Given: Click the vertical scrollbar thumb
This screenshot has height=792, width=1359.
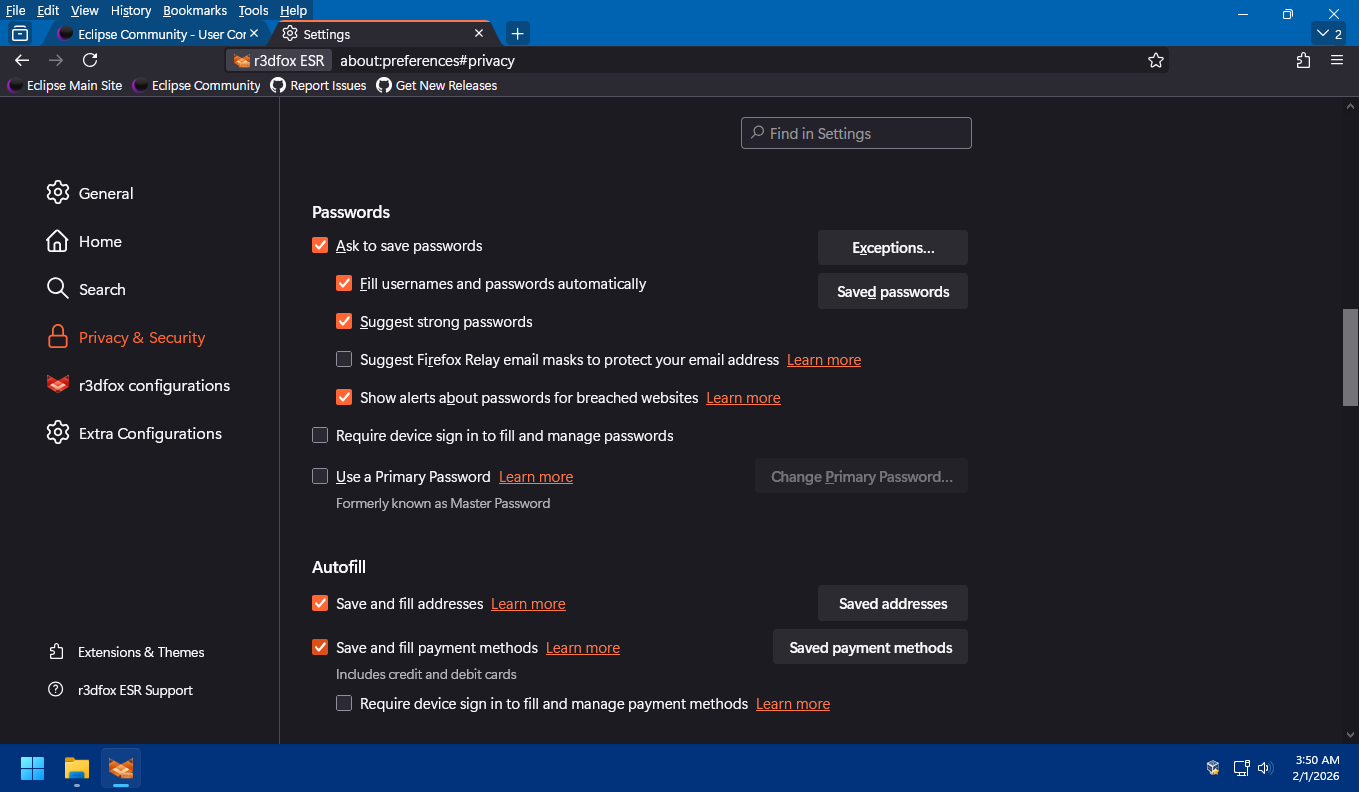Looking at the screenshot, I should (1350, 356).
